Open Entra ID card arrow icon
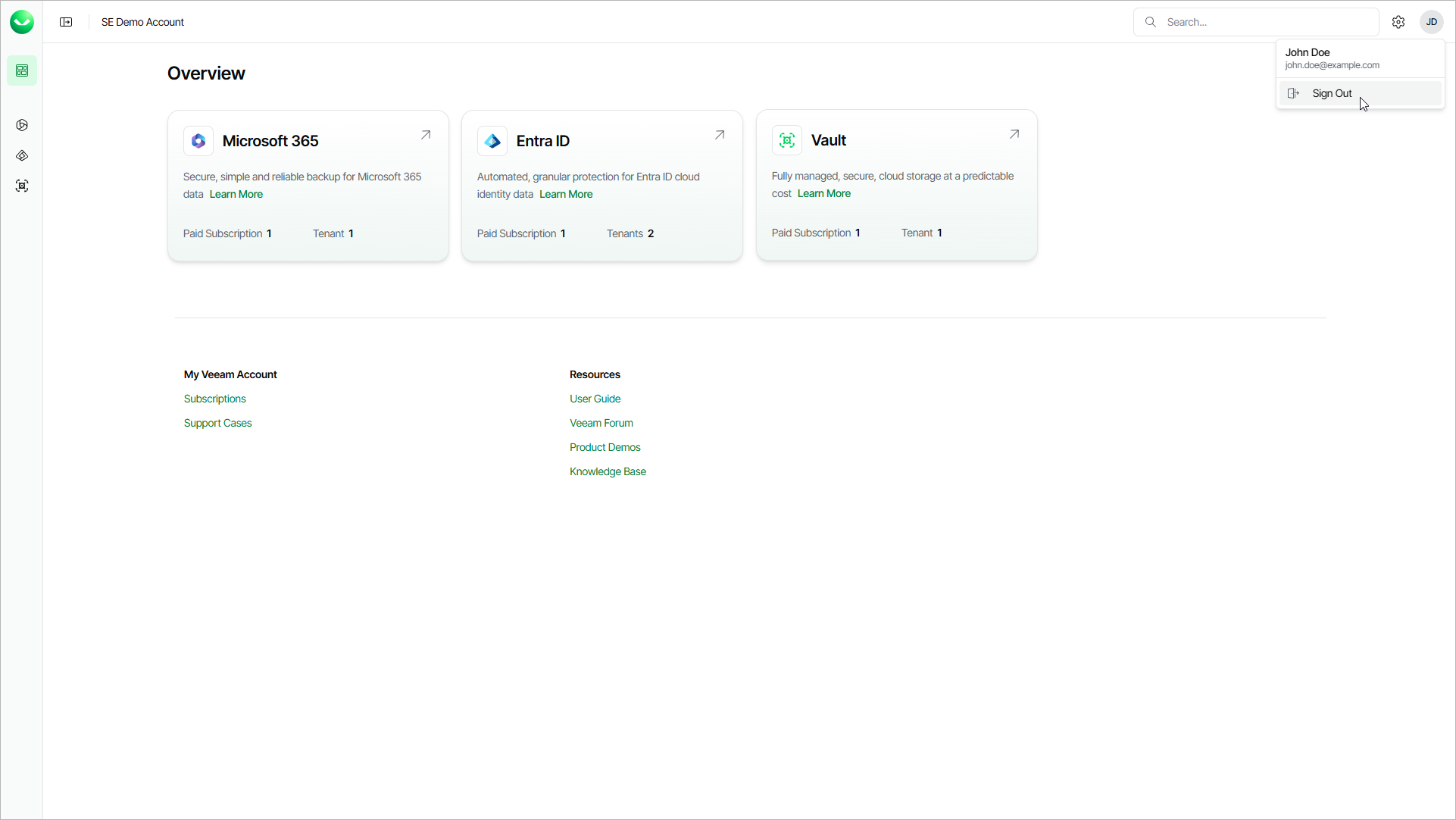1456x820 pixels. 720,135
